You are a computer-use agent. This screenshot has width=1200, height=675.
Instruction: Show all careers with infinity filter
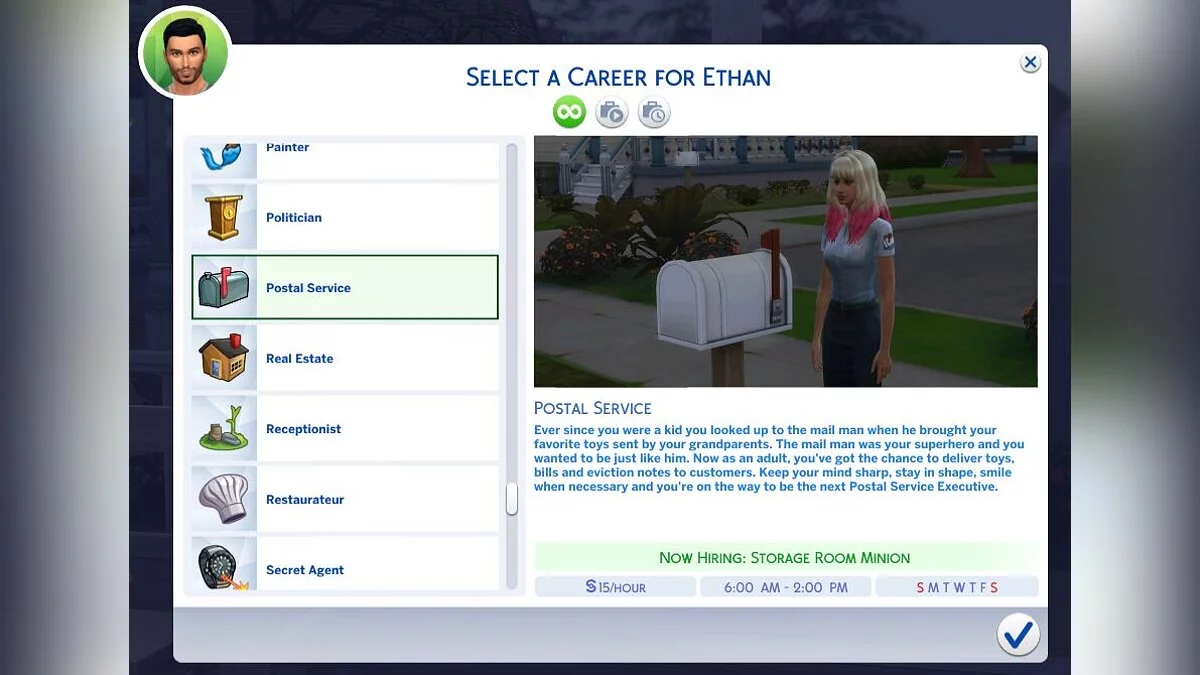pyautogui.click(x=569, y=112)
